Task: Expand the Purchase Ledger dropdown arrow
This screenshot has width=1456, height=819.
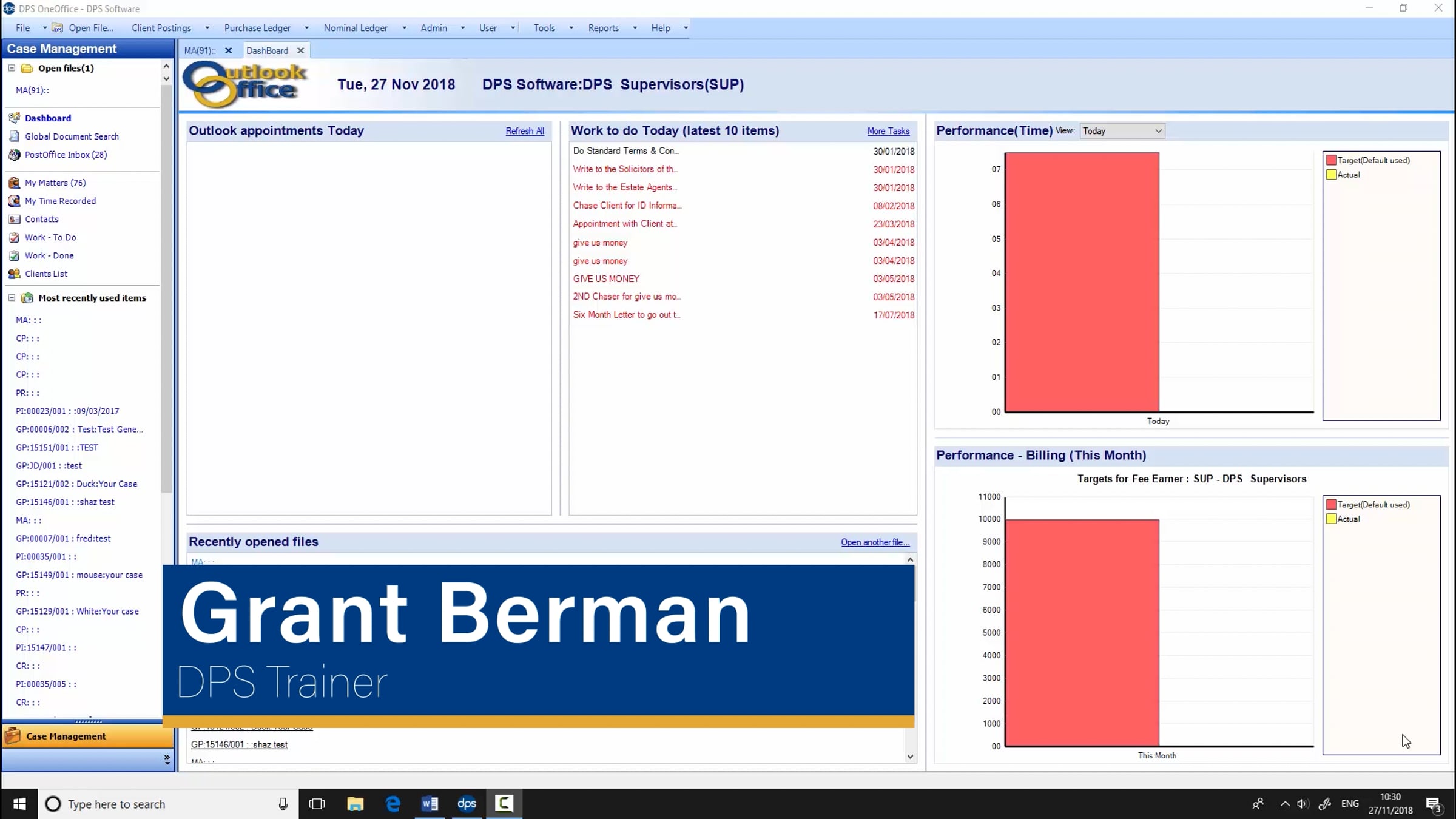Action: [x=306, y=28]
